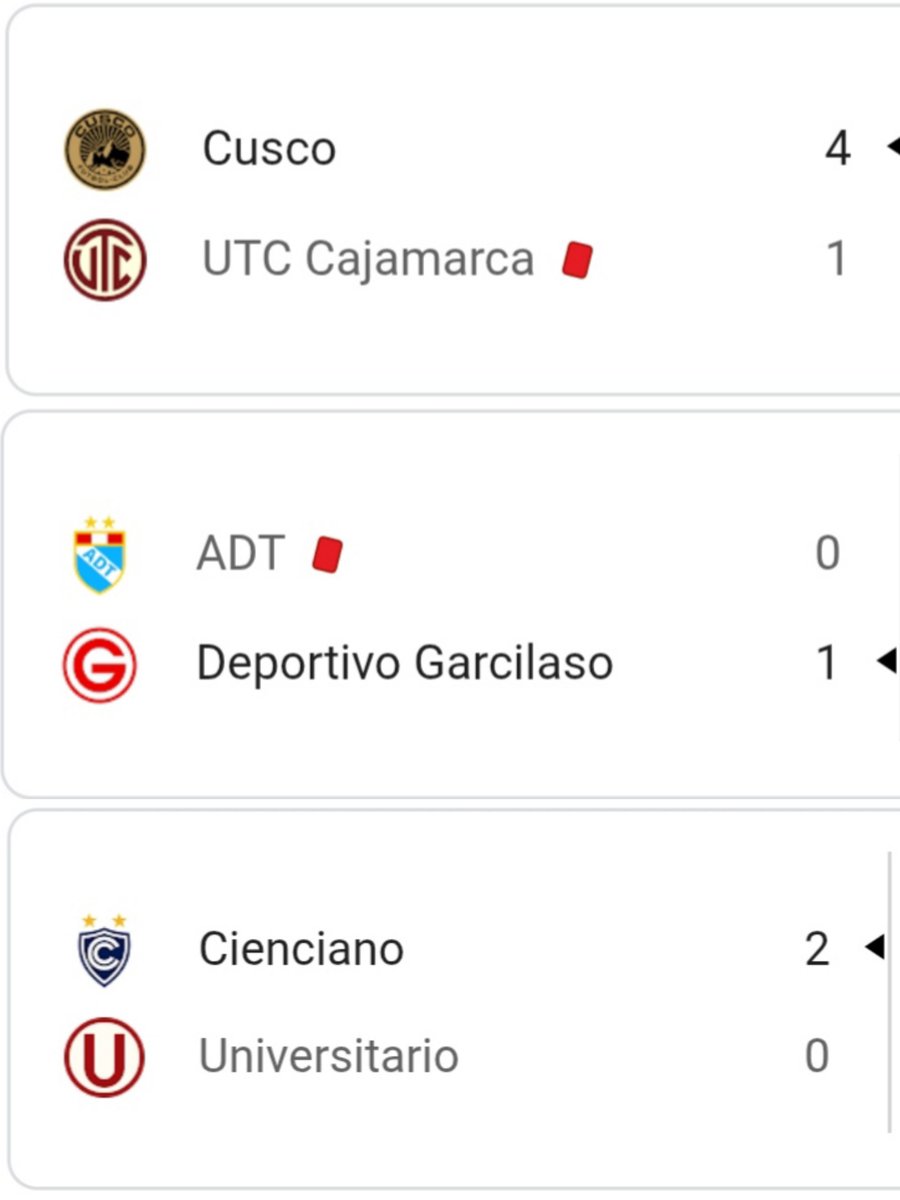Screen dimensions: 900x1200
Task: Open the Universitario team name
Action: 329,1056
